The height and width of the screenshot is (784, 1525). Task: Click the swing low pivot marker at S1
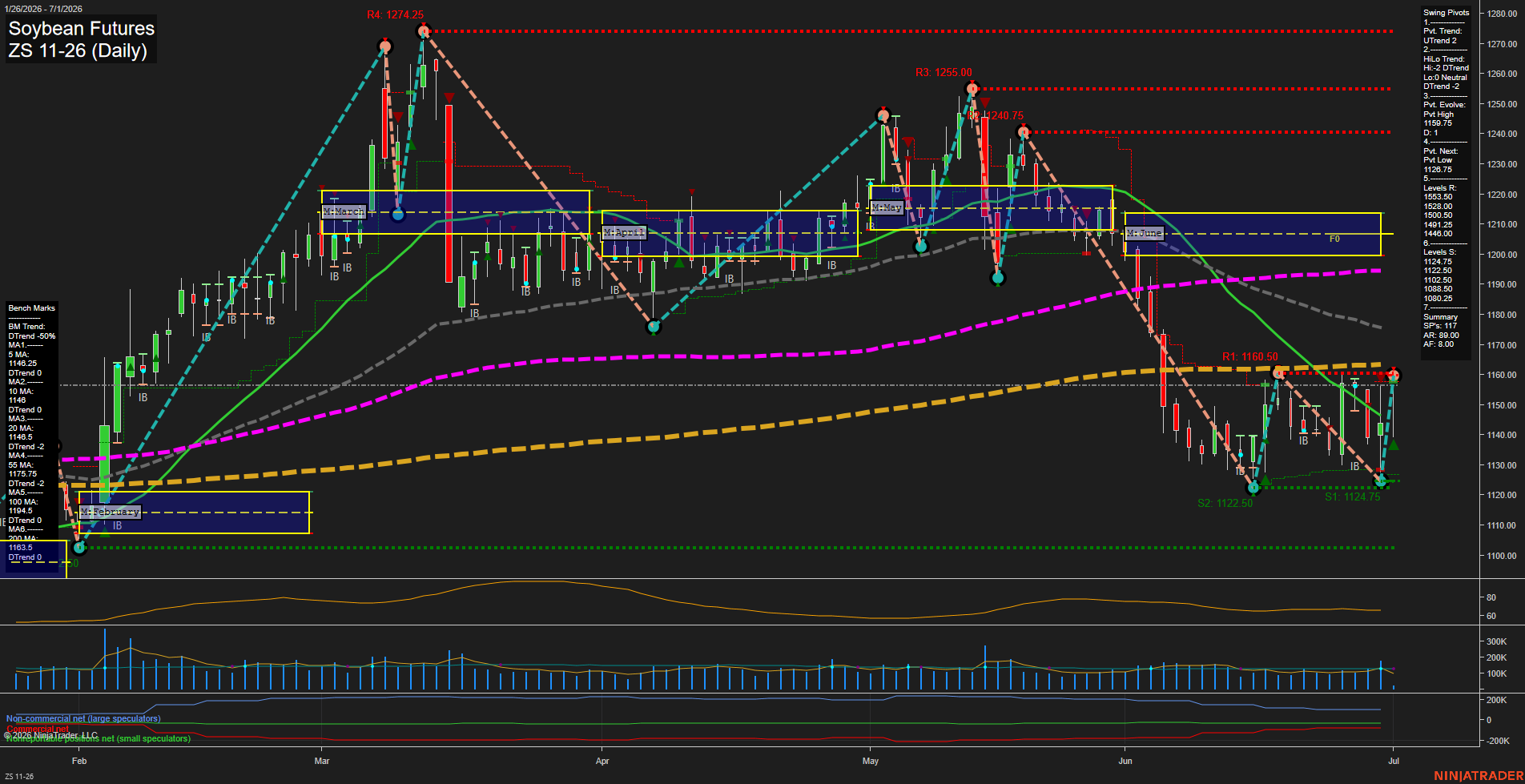click(1381, 481)
